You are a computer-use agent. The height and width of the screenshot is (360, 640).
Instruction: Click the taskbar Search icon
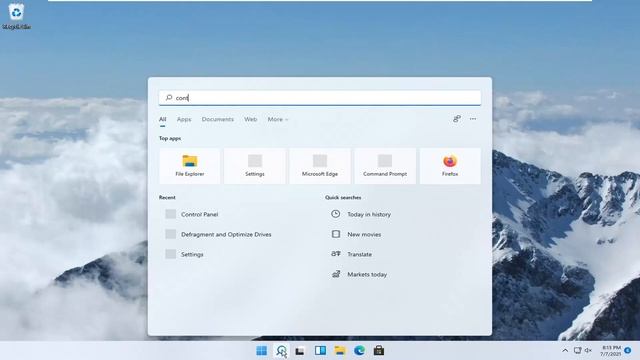pos(281,351)
